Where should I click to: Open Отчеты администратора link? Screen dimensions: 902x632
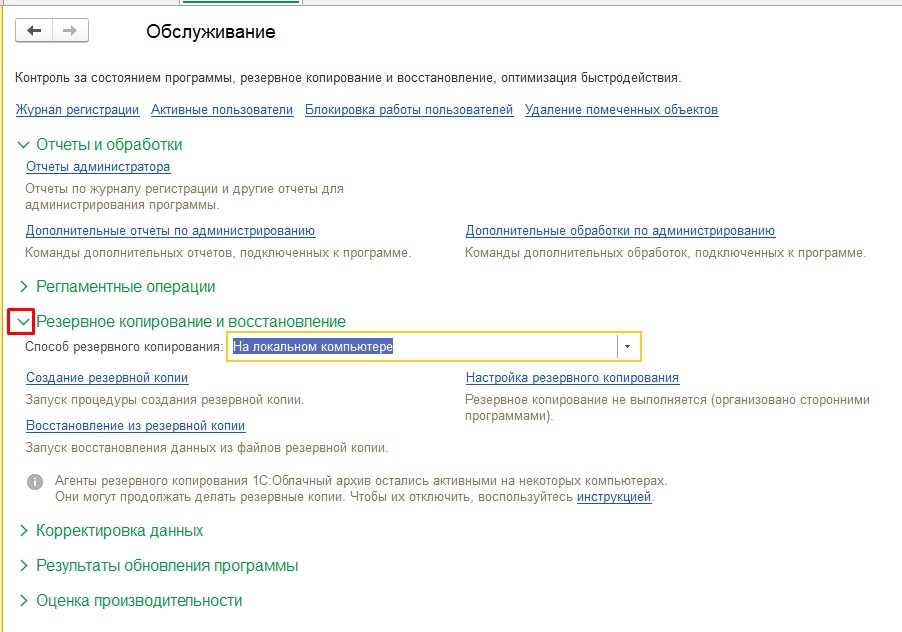(x=98, y=167)
